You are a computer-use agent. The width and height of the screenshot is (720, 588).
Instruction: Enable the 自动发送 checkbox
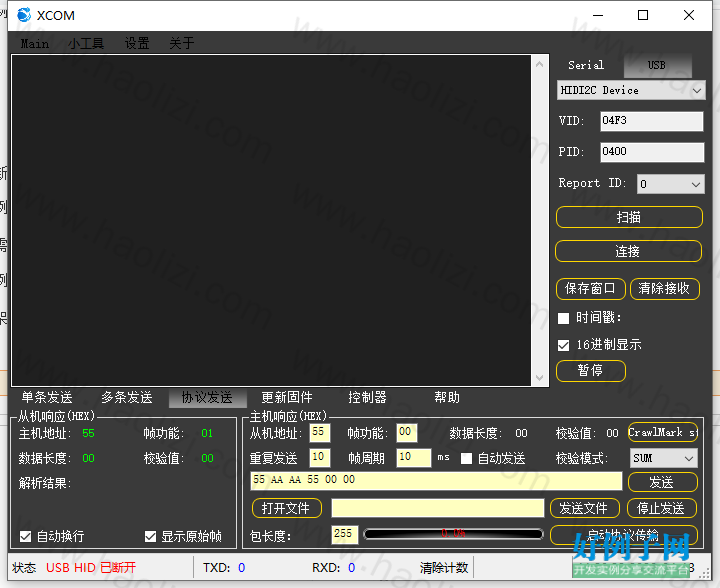(x=467, y=459)
